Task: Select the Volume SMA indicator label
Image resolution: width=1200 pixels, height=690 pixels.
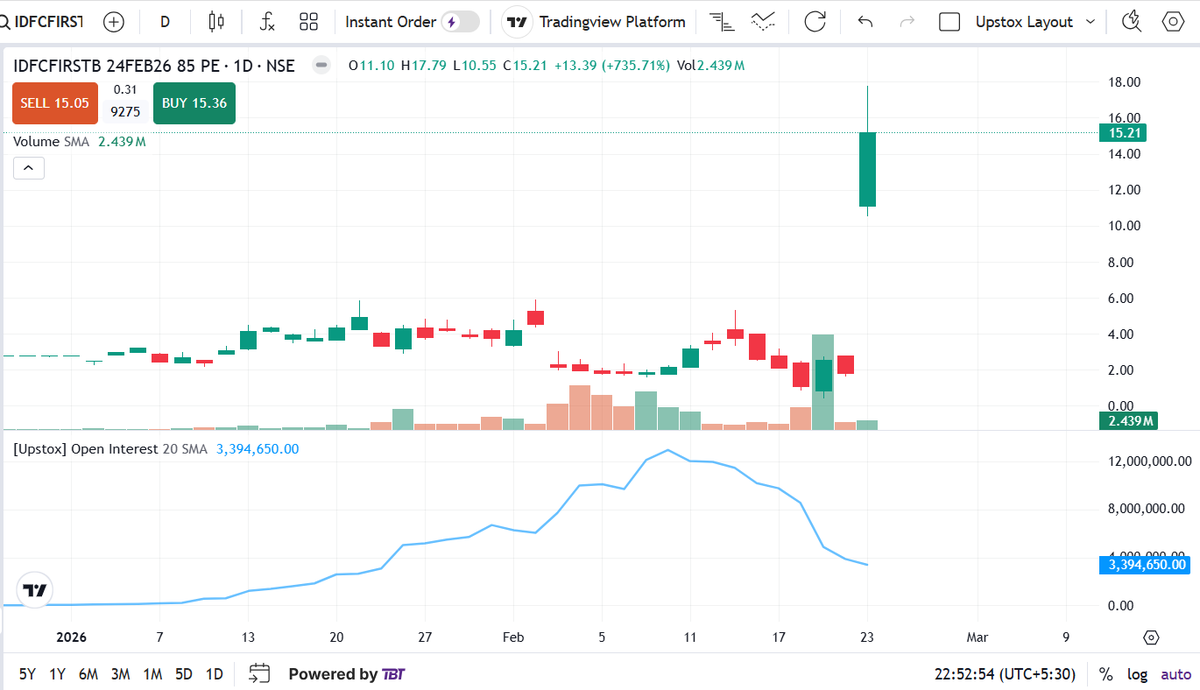Action: (49, 142)
